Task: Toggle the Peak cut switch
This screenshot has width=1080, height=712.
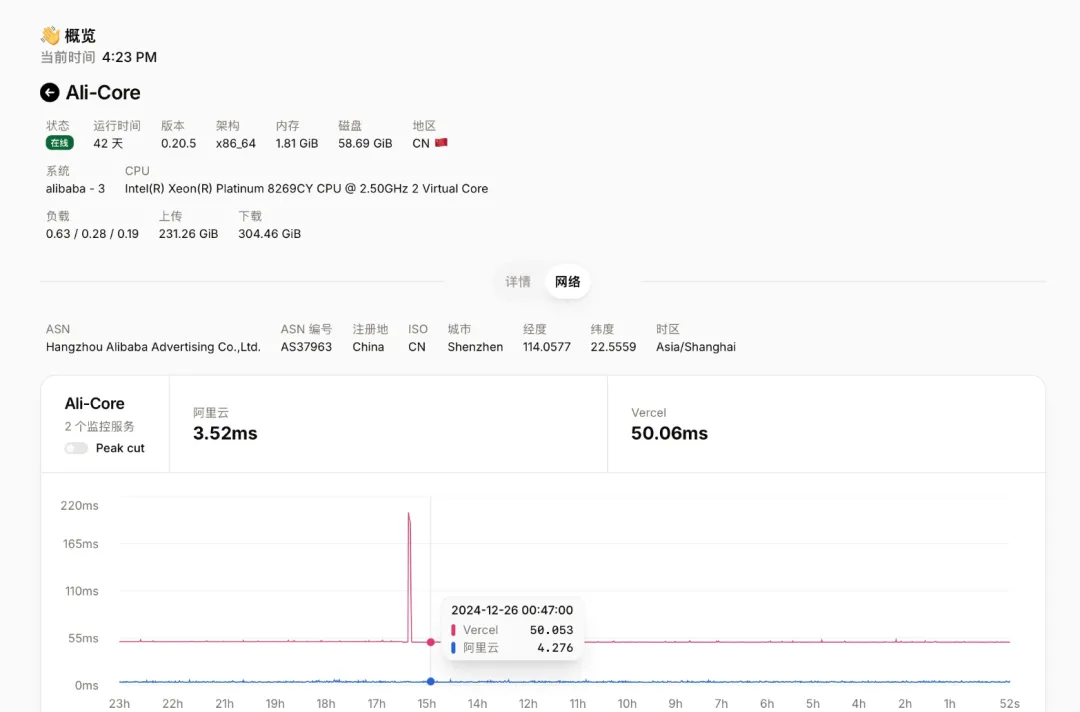Action: tap(76, 448)
